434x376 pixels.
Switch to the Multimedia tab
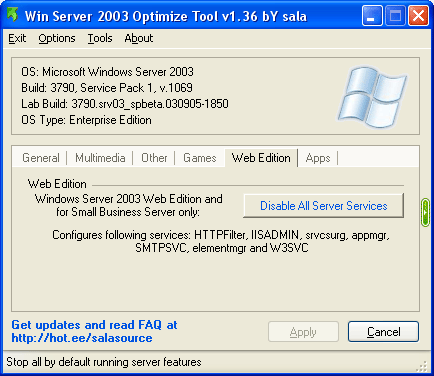[x=100, y=158]
